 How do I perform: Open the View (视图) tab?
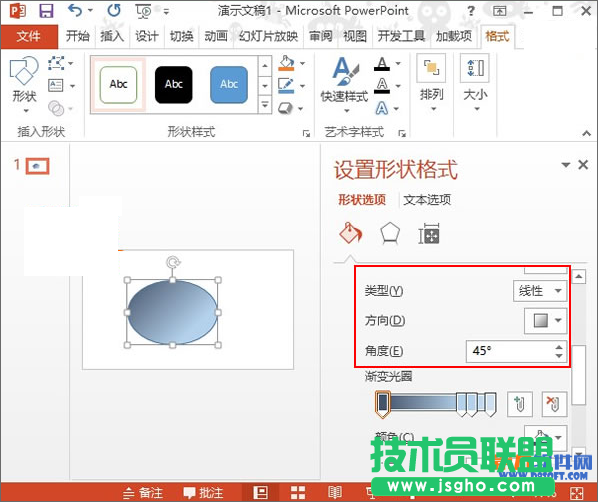coord(355,37)
